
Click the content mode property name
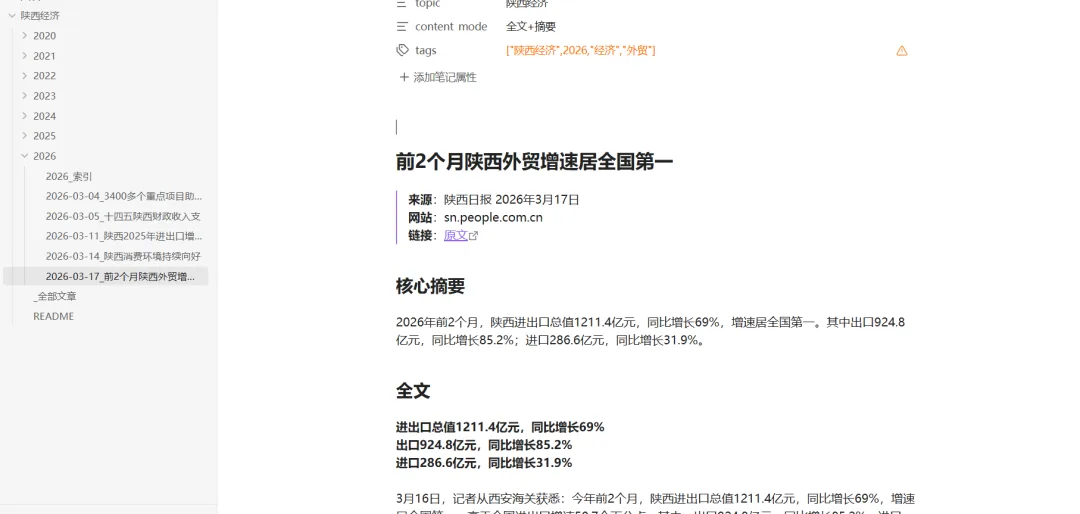(x=451, y=27)
